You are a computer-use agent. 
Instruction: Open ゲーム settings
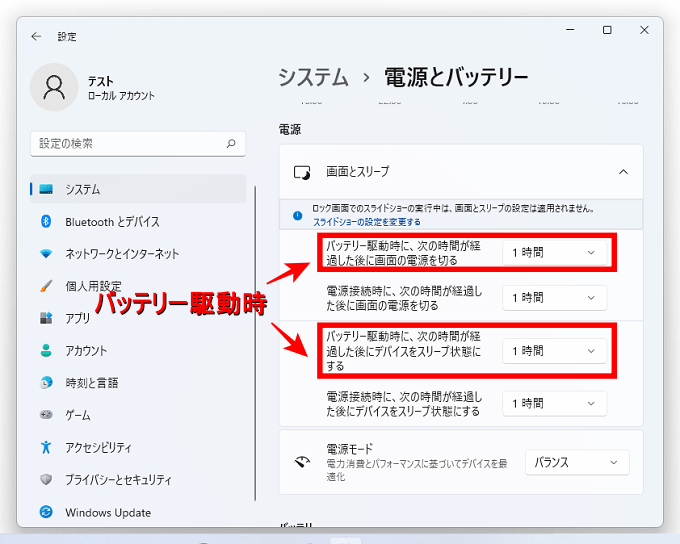coord(138,415)
